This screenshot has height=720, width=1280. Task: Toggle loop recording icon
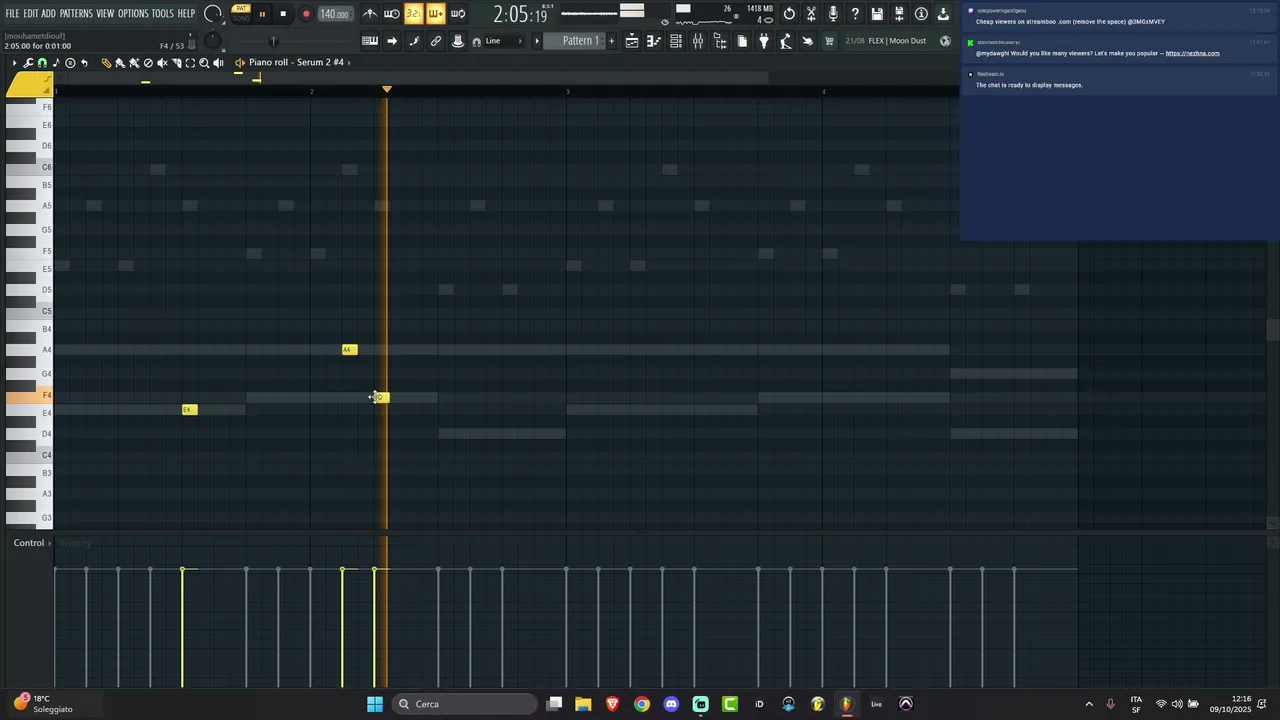click(x=458, y=14)
